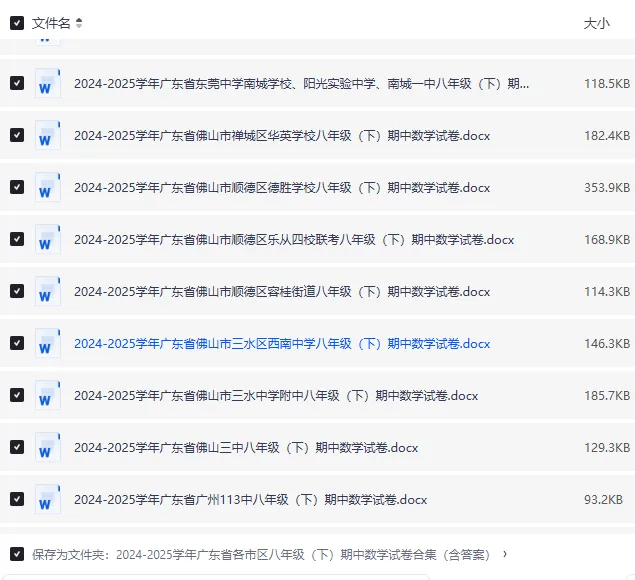The width and height of the screenshot is (635, 580).
Task: Click the 129.3KB size value
Action: point(607,448)
